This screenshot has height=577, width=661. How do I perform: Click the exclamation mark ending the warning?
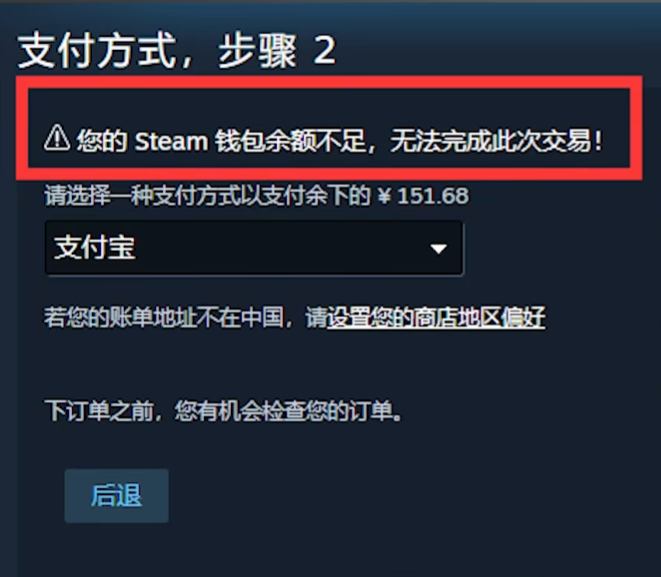coord(598,141)
